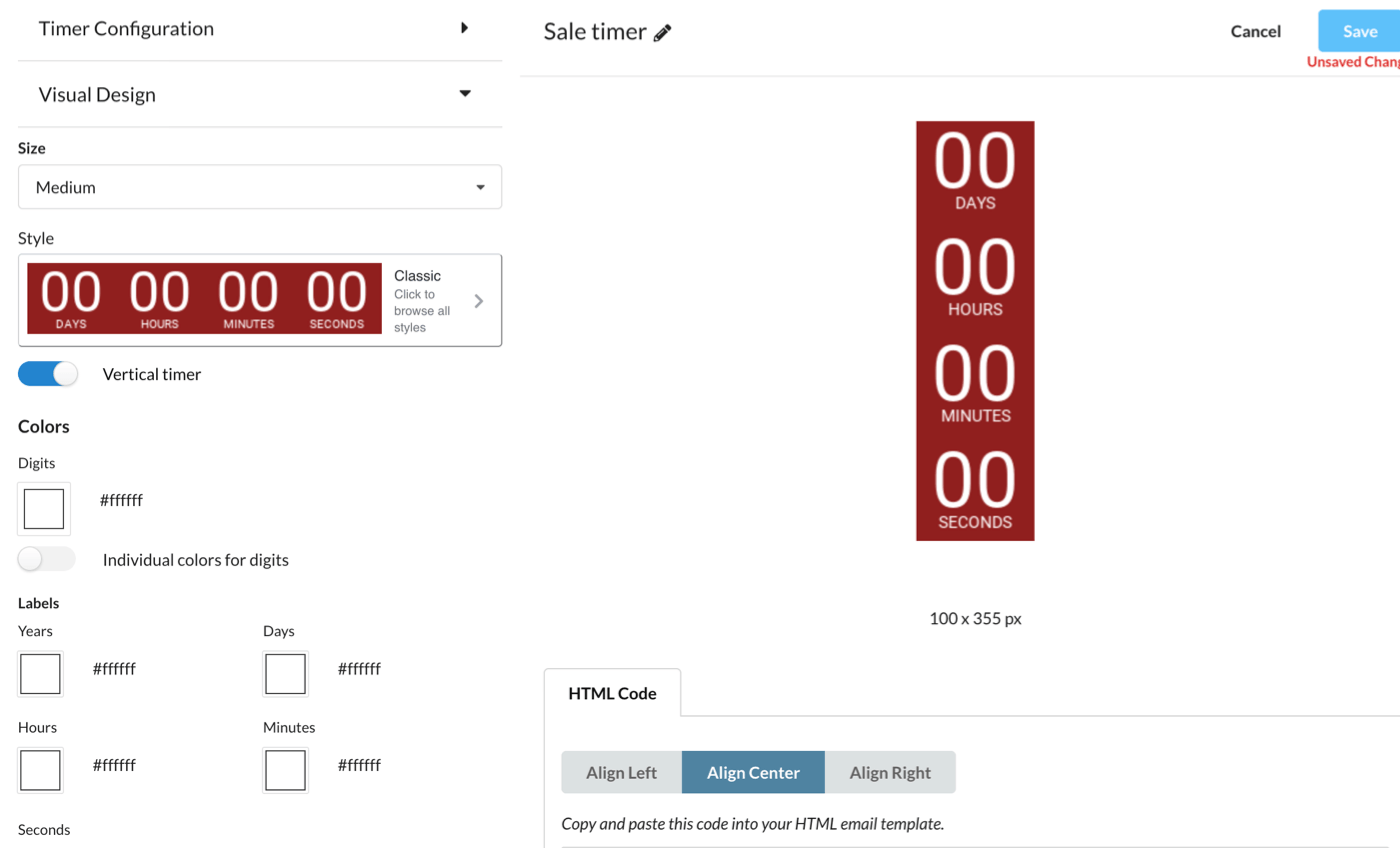
Task: Click the Years hex color value
Action: click(x=114, y=669)
